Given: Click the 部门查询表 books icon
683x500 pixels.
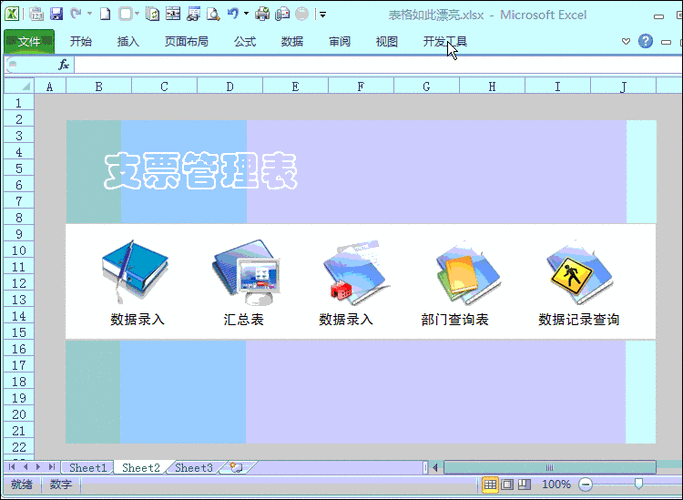Looking at the screenshot, I should click(468, 272).
